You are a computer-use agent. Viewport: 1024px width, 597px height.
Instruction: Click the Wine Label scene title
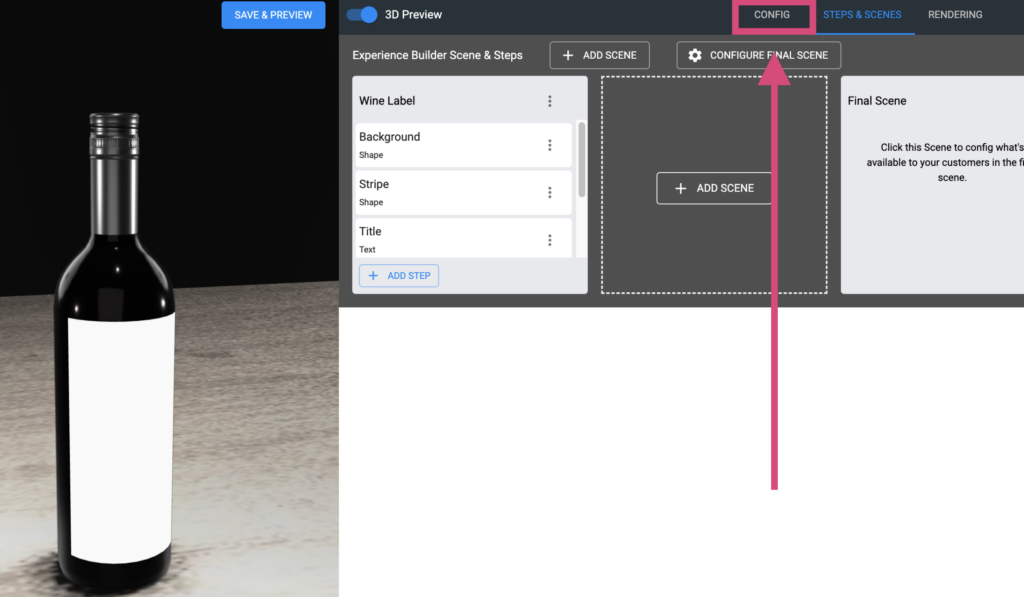point(387,101)
